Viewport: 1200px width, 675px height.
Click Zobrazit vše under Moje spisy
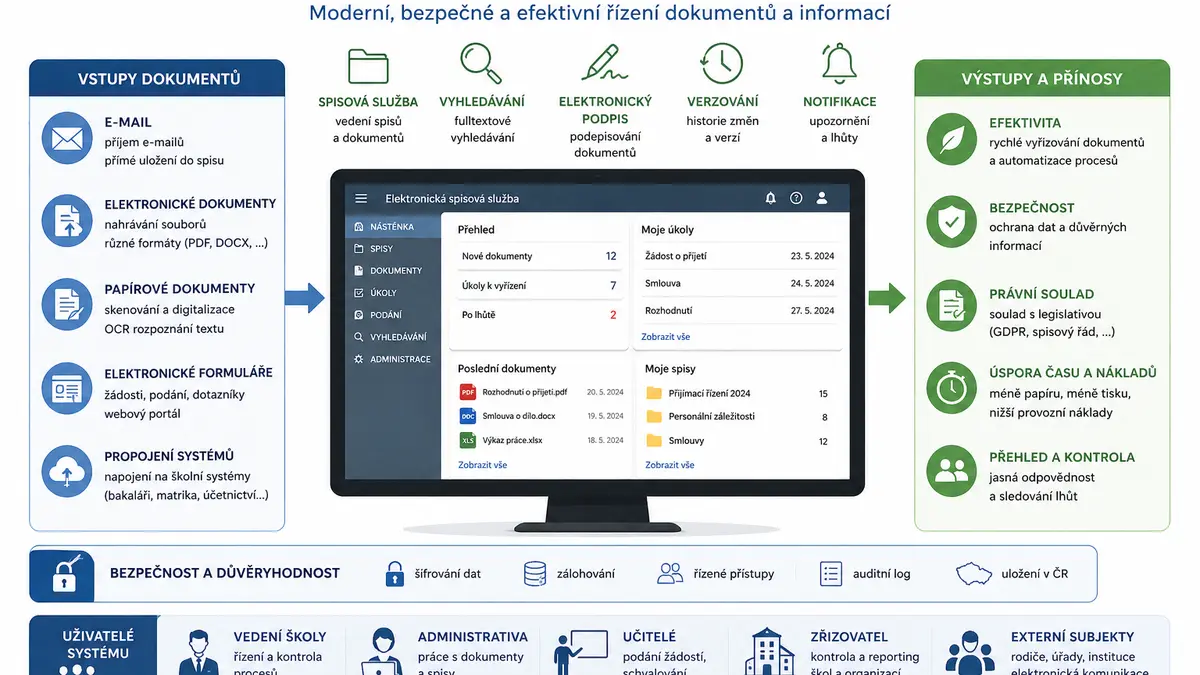tap(670, 465)
